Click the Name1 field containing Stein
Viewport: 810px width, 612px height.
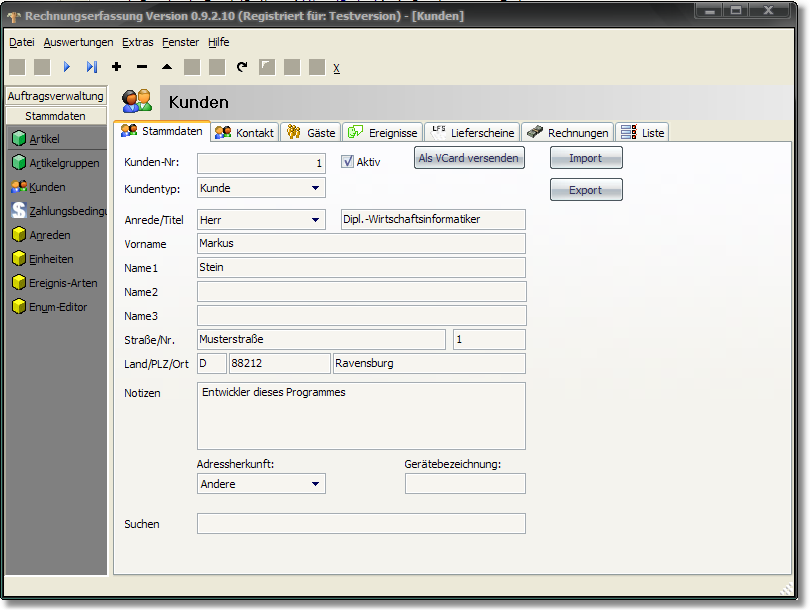362,268
